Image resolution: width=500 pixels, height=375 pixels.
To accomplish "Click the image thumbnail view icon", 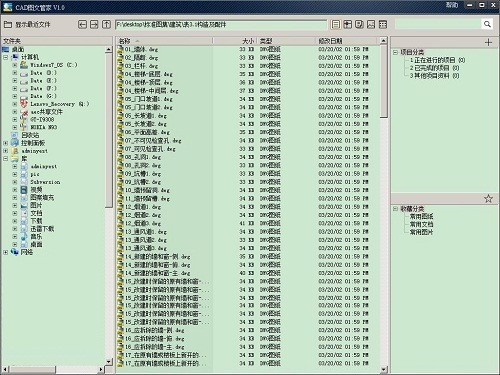I will (371, 24).
